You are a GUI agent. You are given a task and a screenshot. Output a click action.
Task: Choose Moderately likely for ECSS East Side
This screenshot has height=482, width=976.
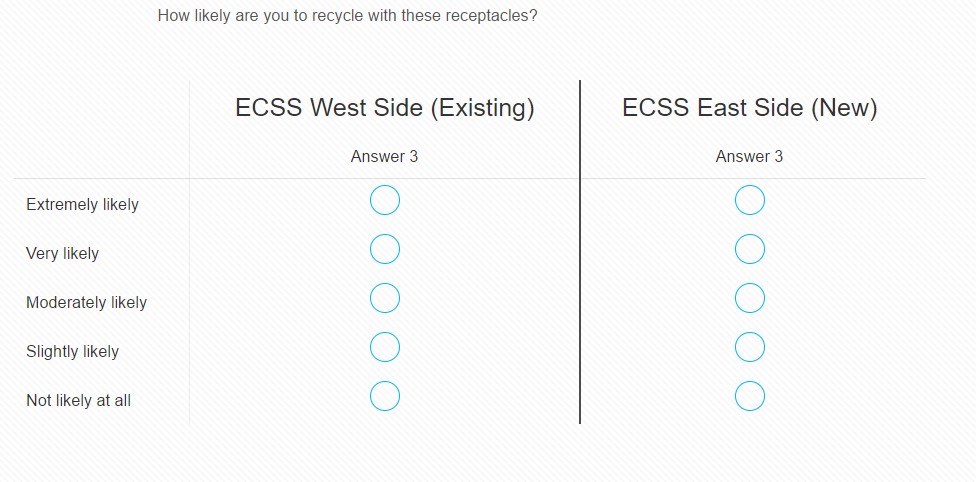750,298
